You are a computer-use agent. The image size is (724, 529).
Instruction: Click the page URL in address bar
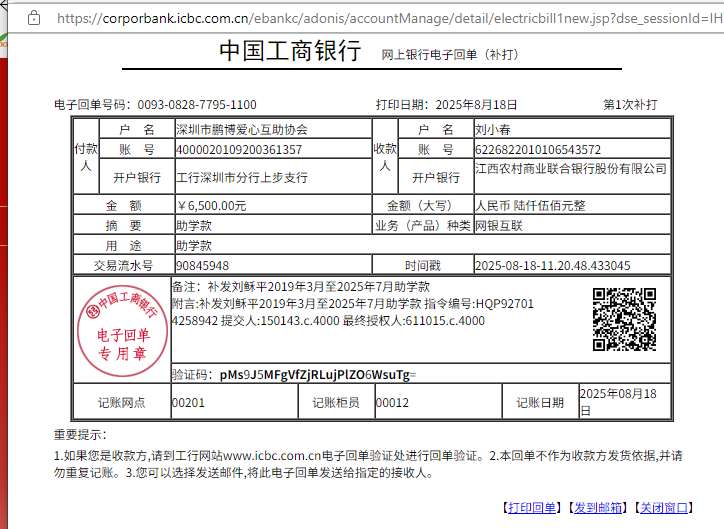point(390,18)
